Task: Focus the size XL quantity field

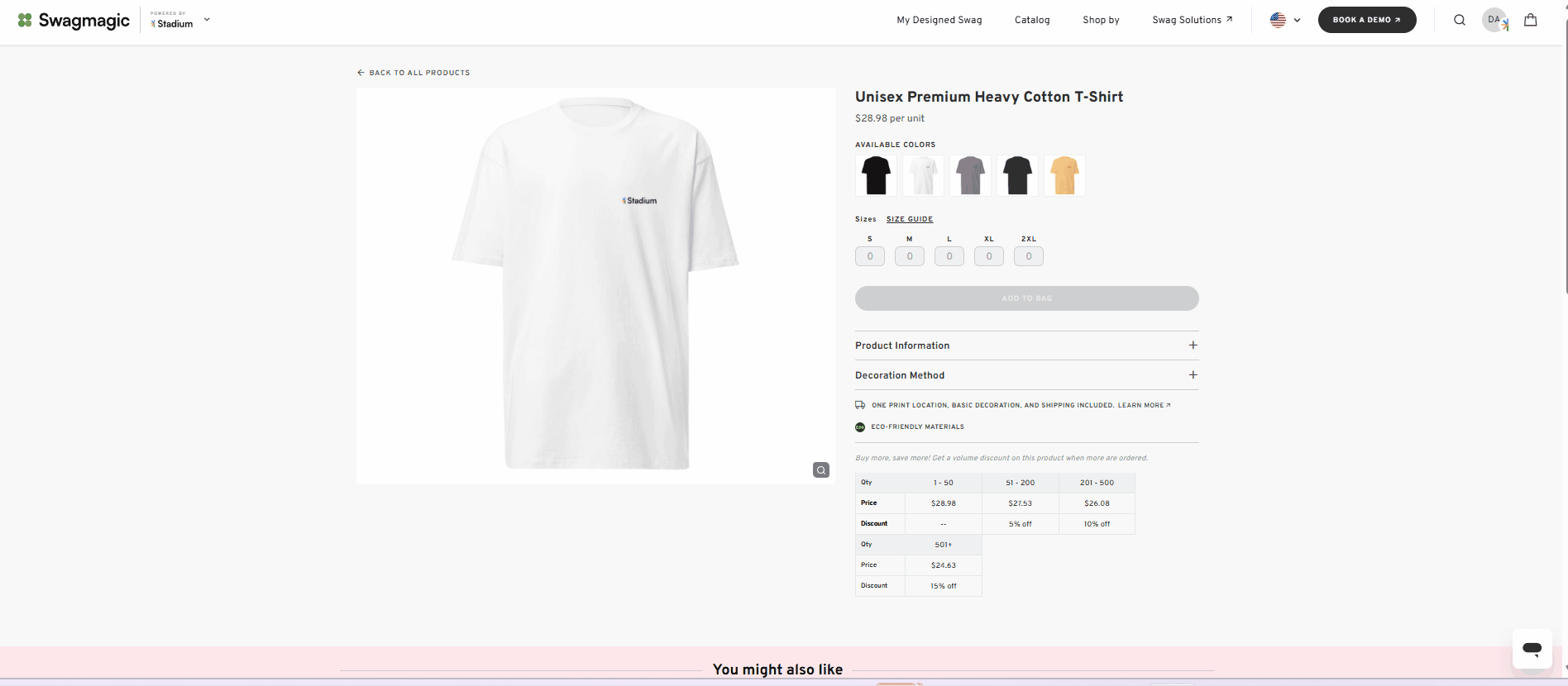Action: pyautogui.click(x=989, y=256)
